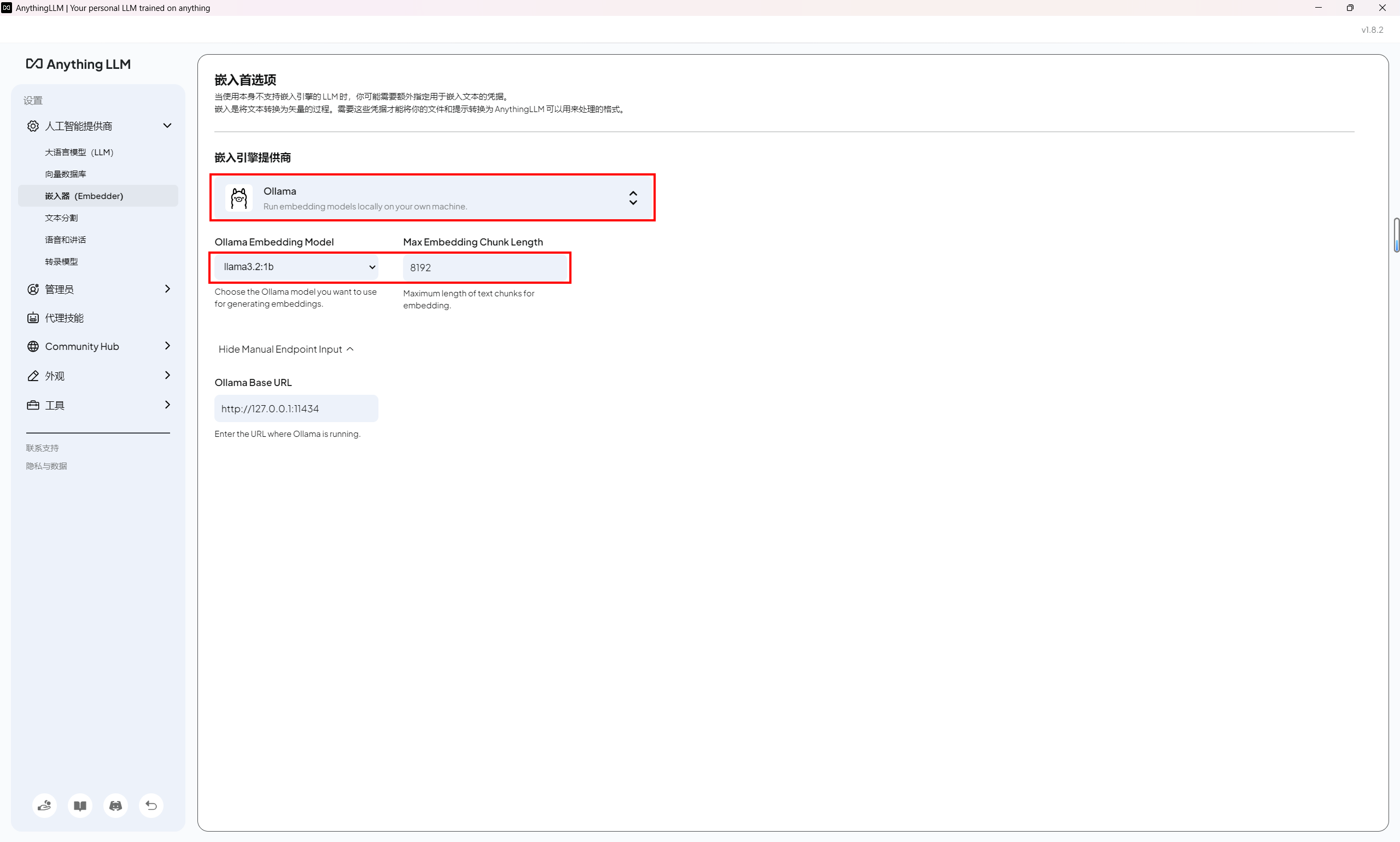Collapse Hide Manual Endpoint Input
1400x842 pixels.
point(286,349)
